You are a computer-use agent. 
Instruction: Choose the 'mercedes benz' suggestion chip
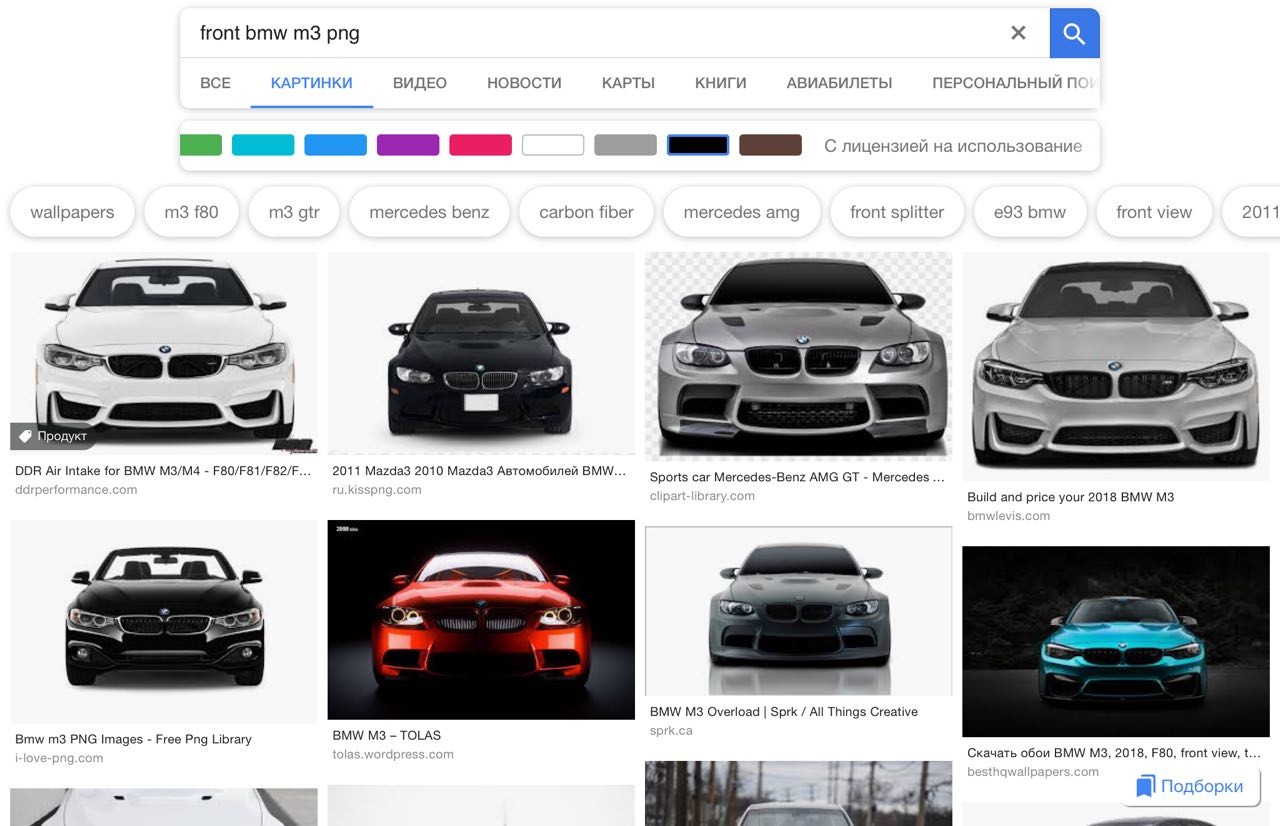[x=429, y=212]
